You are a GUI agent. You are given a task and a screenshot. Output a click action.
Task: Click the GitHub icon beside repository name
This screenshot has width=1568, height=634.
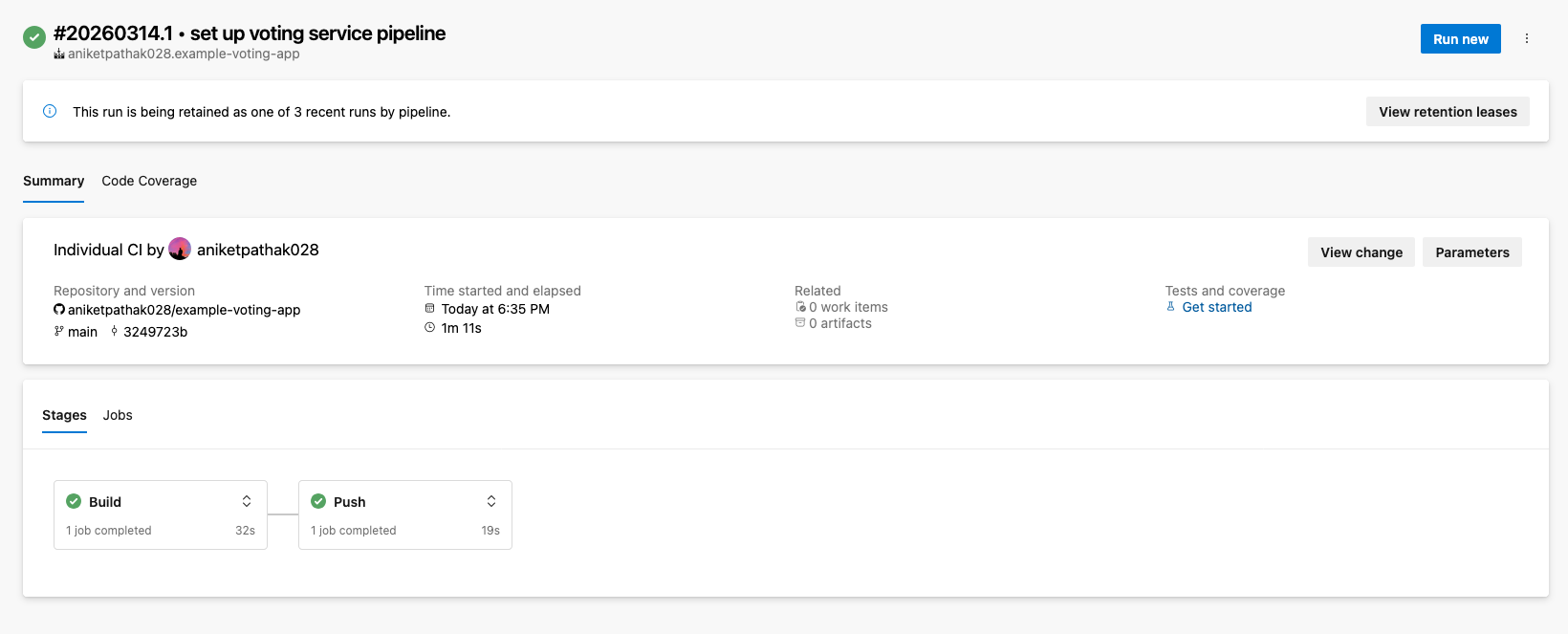point(59,310)
